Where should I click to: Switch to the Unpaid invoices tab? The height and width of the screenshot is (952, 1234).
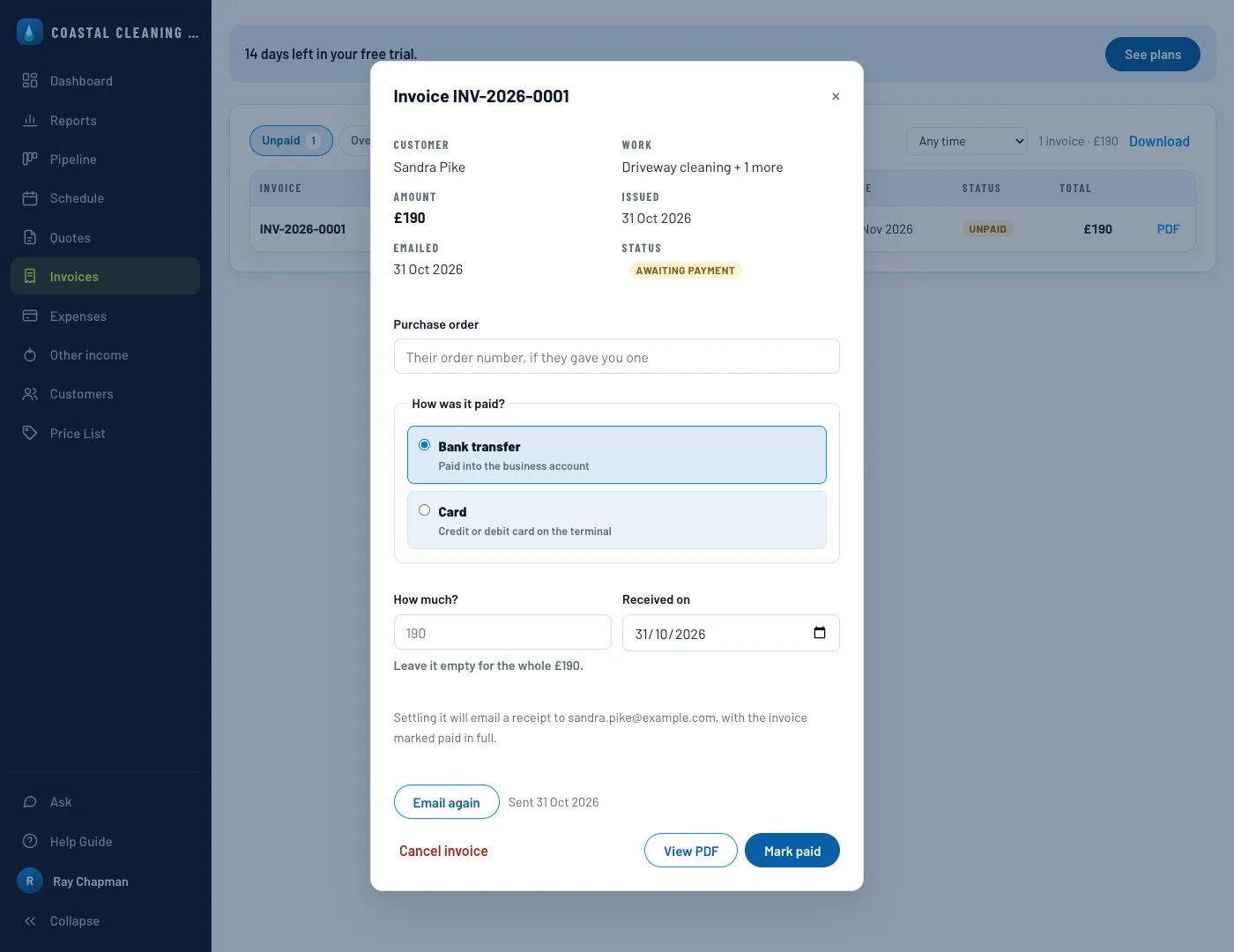[291, 141]
